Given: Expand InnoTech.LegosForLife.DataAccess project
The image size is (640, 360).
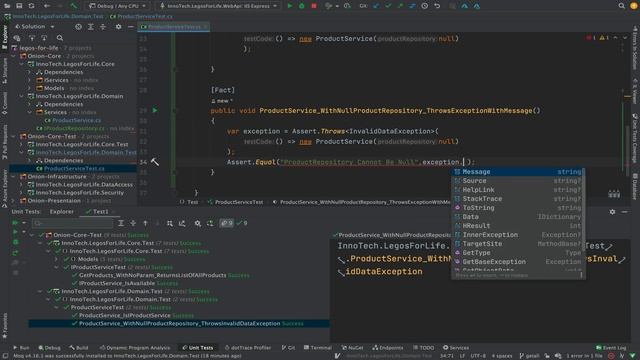Looking at the screenshot, I should [x=21, y=184].
